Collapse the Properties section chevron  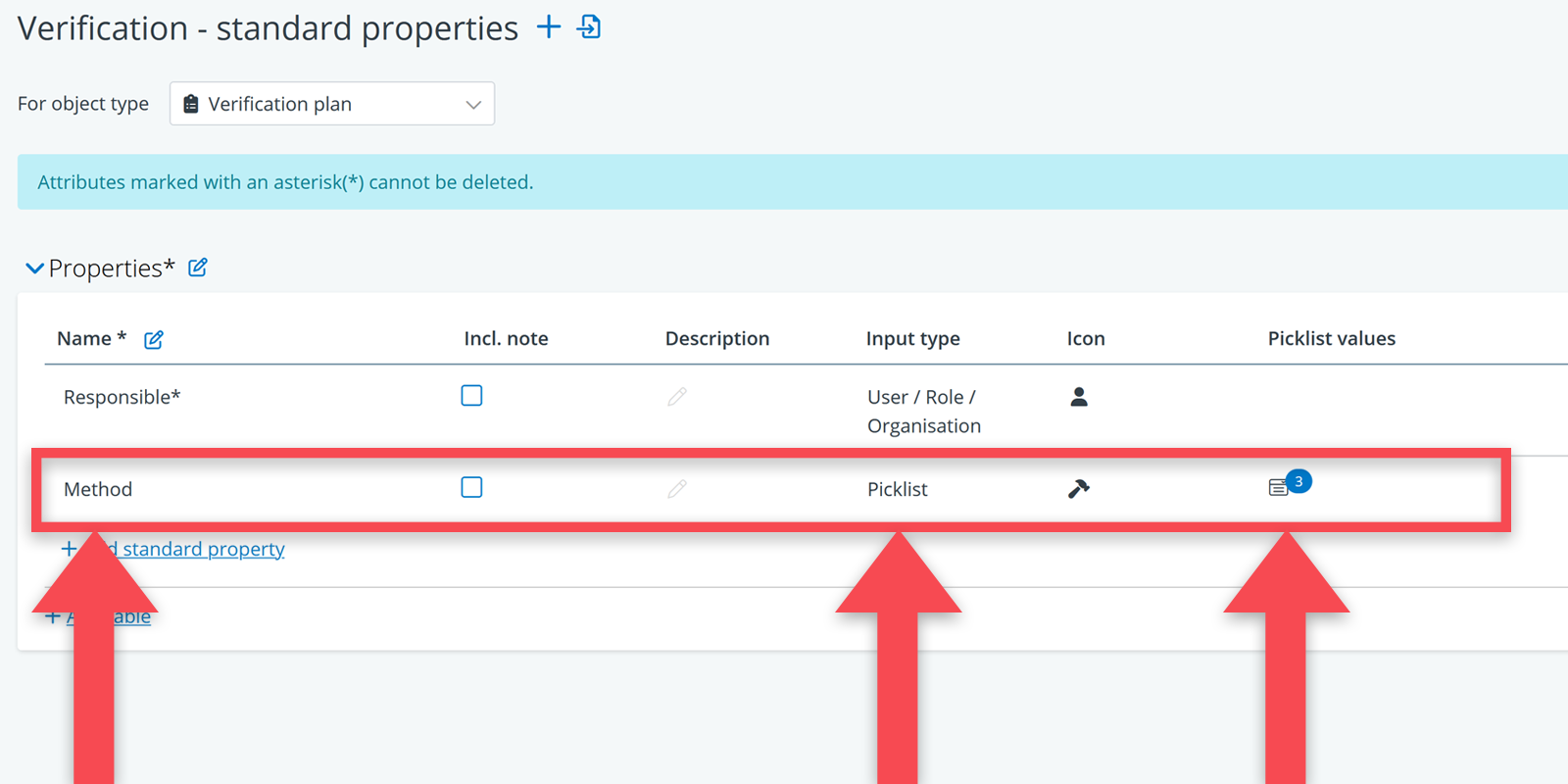(x=34, y=269)
